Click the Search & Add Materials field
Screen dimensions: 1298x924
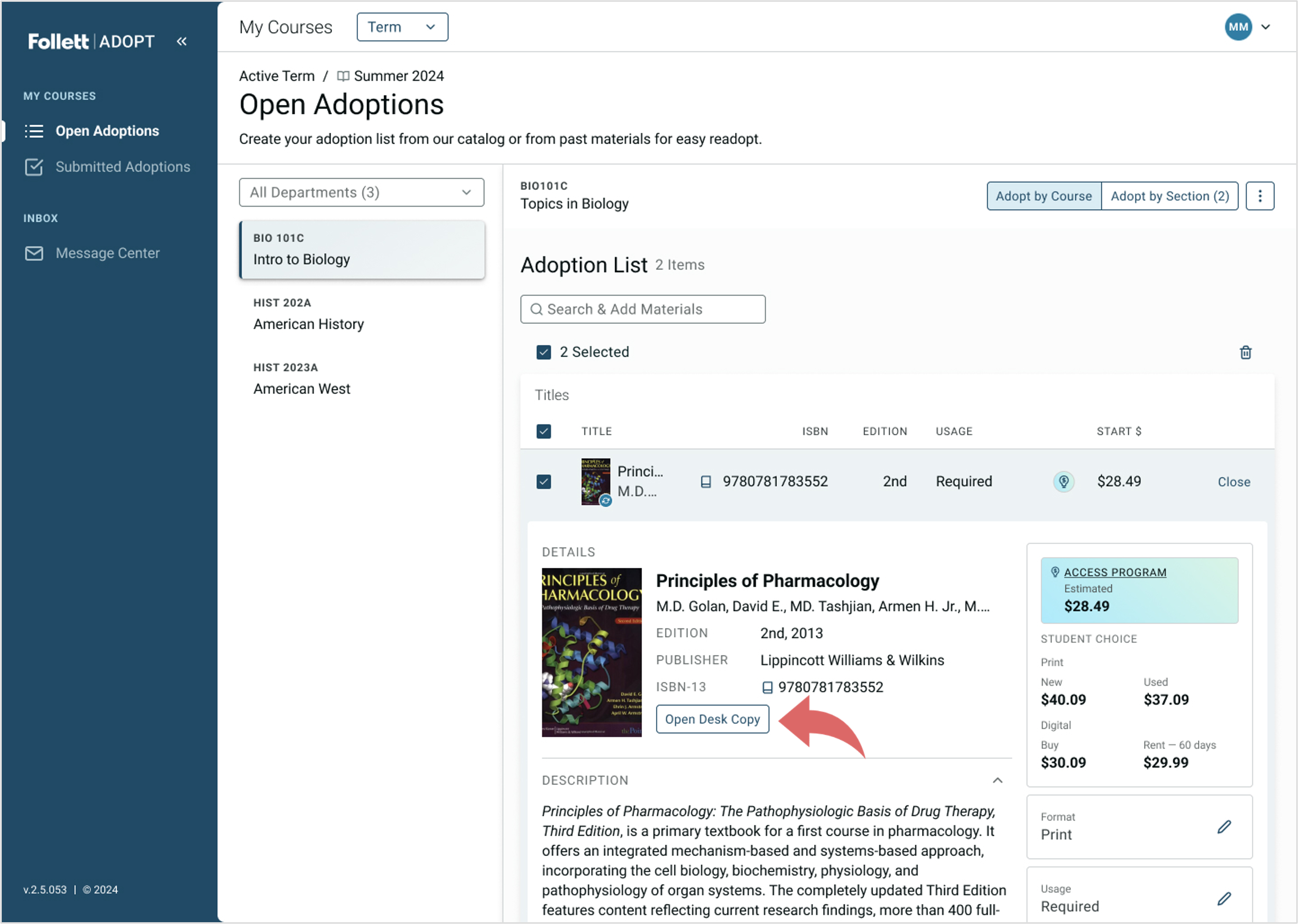[x=642, y=309]
